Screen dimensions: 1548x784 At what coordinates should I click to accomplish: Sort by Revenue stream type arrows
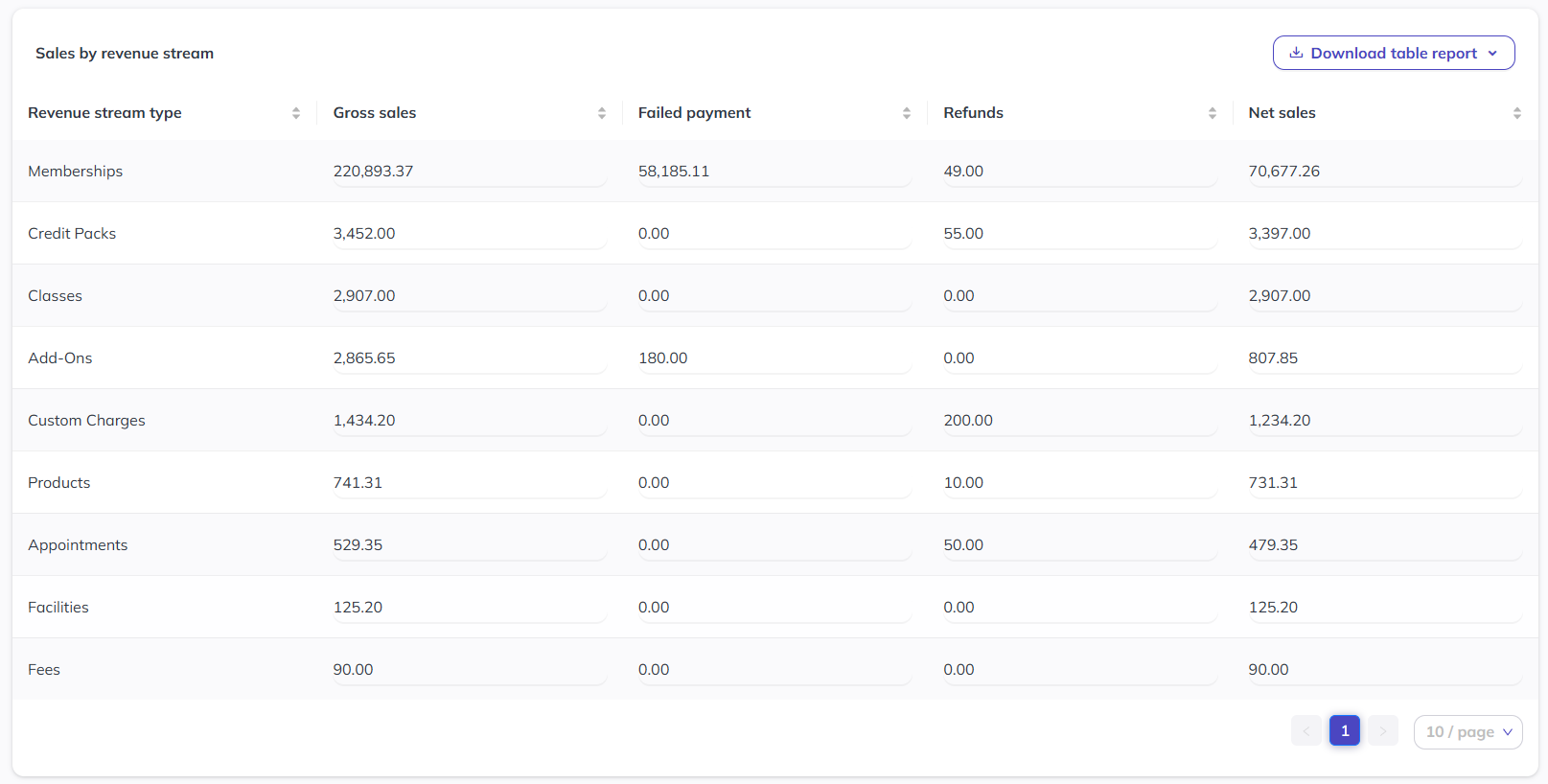296,113
